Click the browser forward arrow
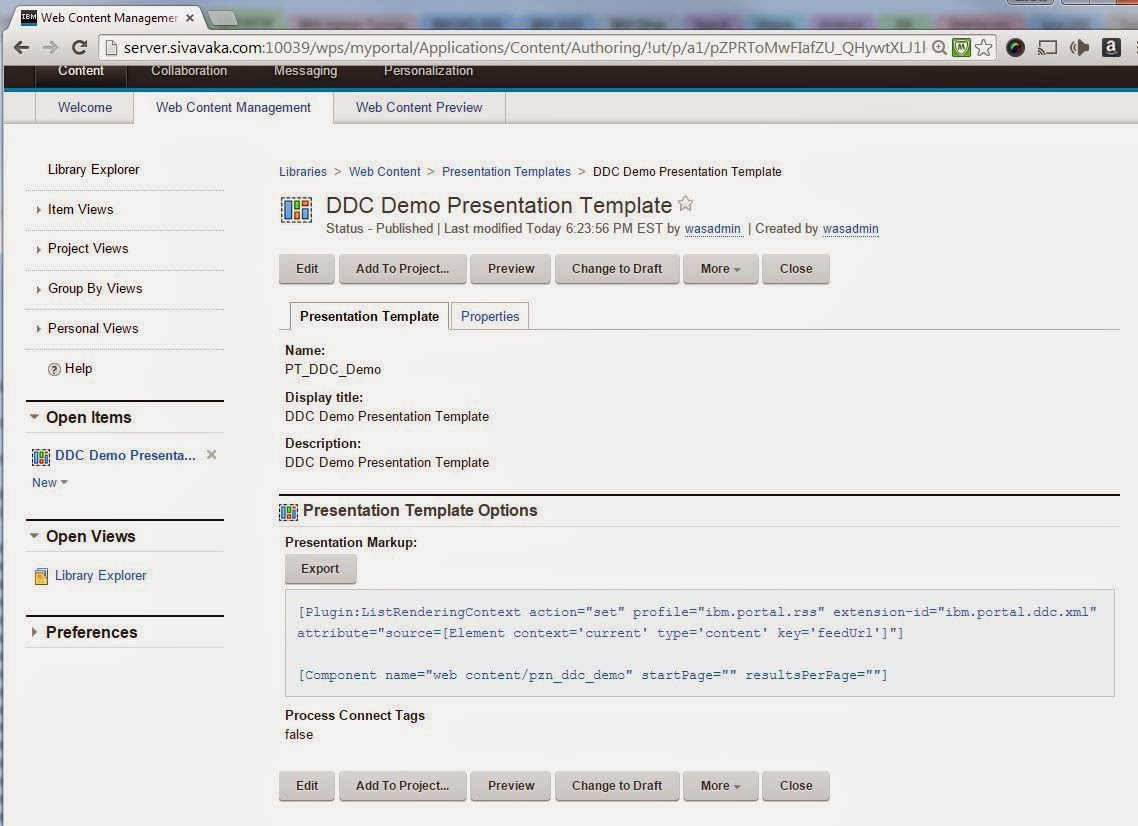 pos(49,48)
